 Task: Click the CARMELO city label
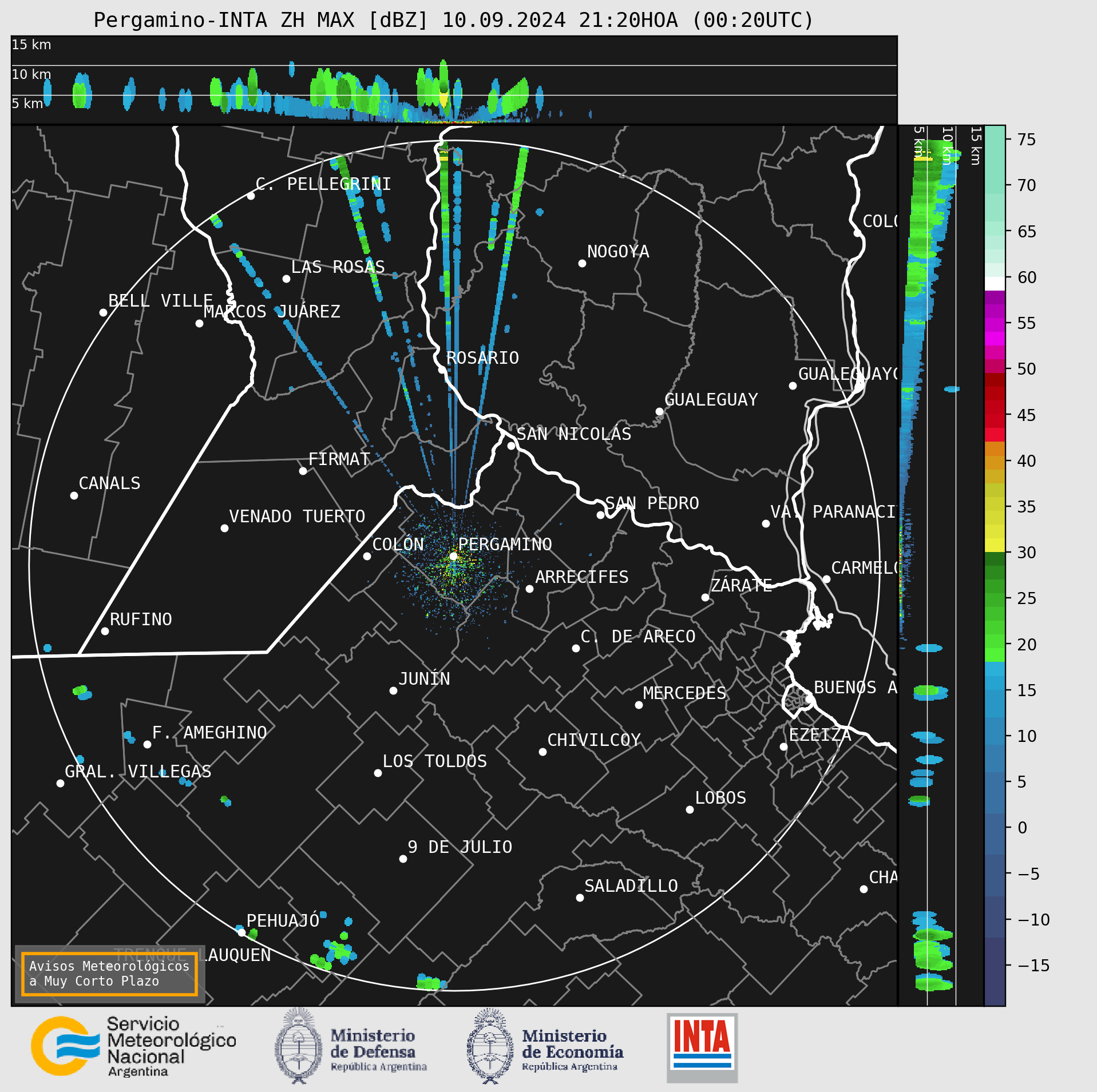(x=864, y=568)
